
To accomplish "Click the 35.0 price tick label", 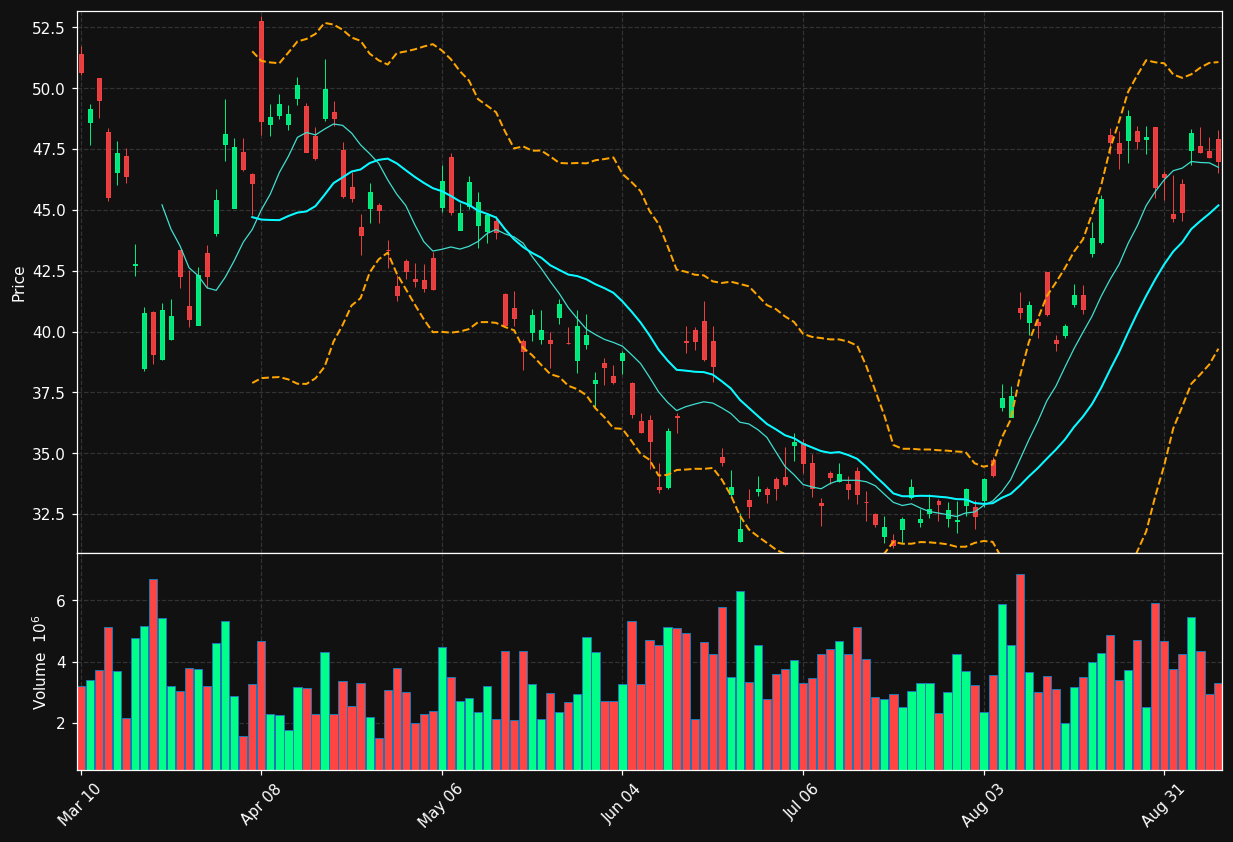I will (x=49, y=454).
